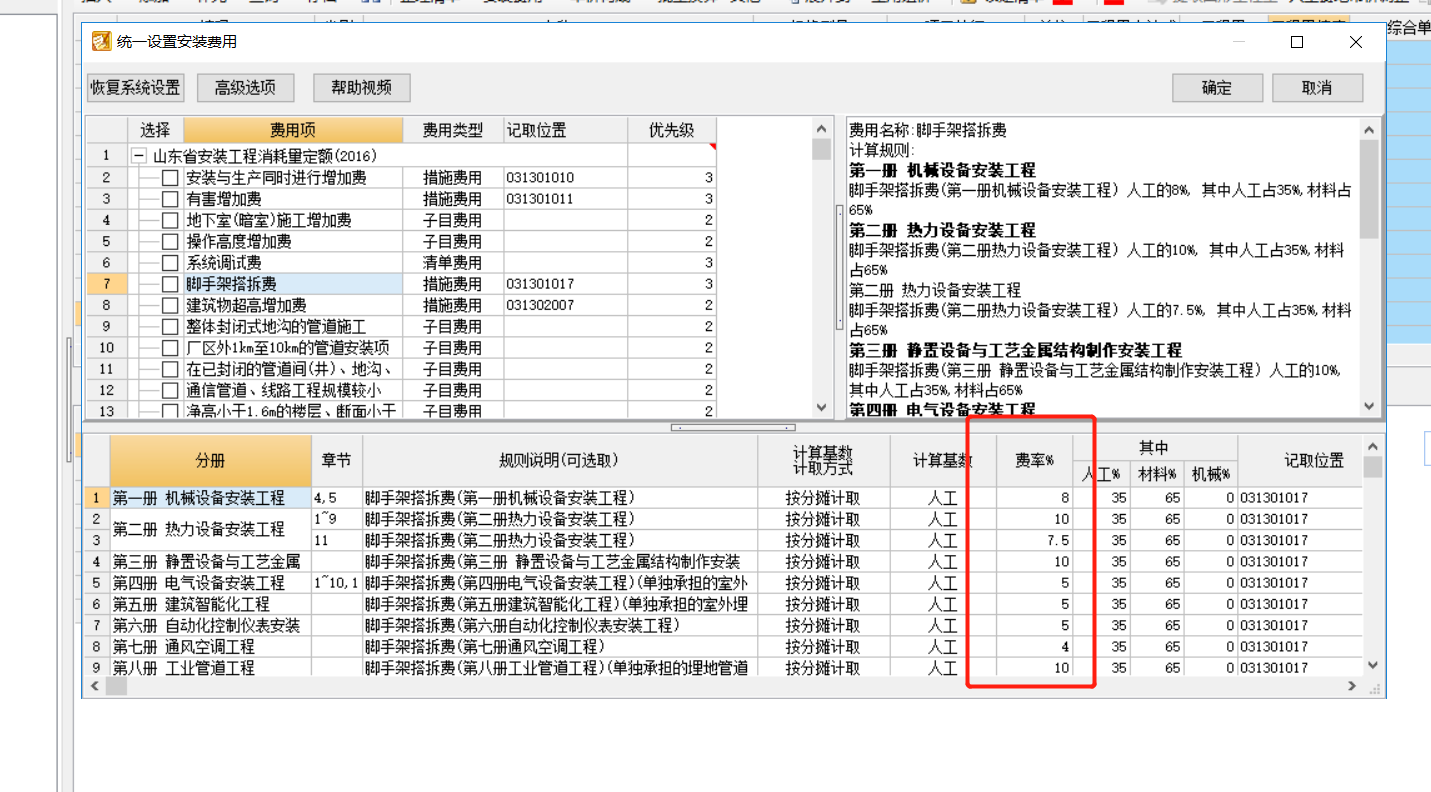Click down arrow of rules description scrollbar
Viewport: 1431px width, 792px height.
[x=1369, y=406]
